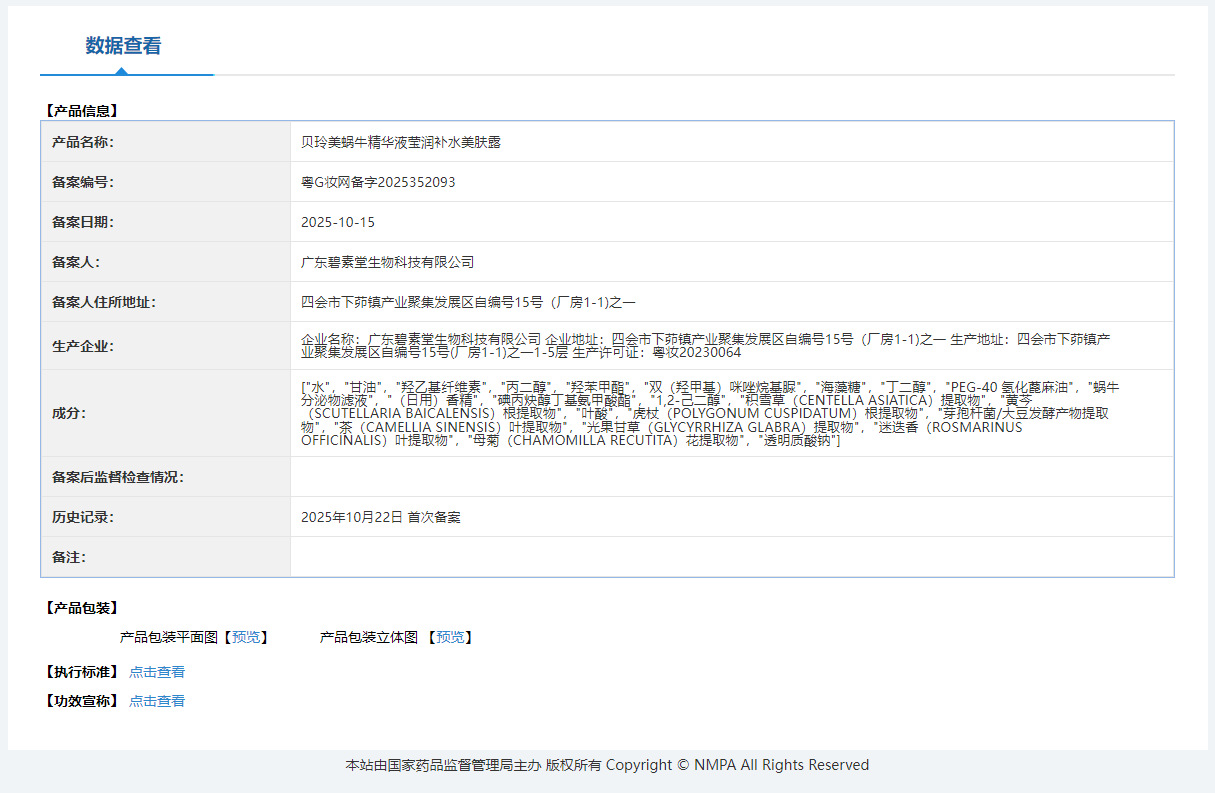1215x793 pixels.
Task: Select the 备案人住所地址 address value
Action: [x=468, y=302]
